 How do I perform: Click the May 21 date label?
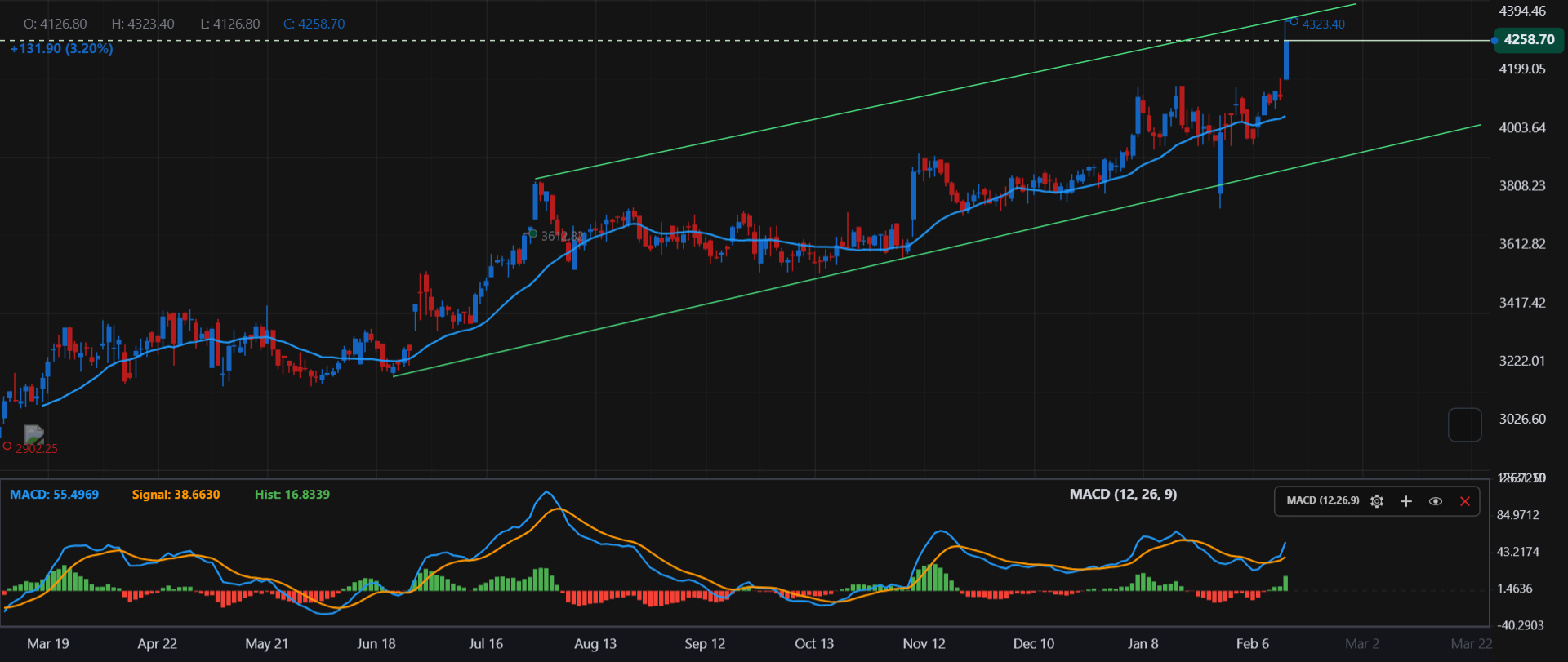pyautogui.click(x=267, y=644)
